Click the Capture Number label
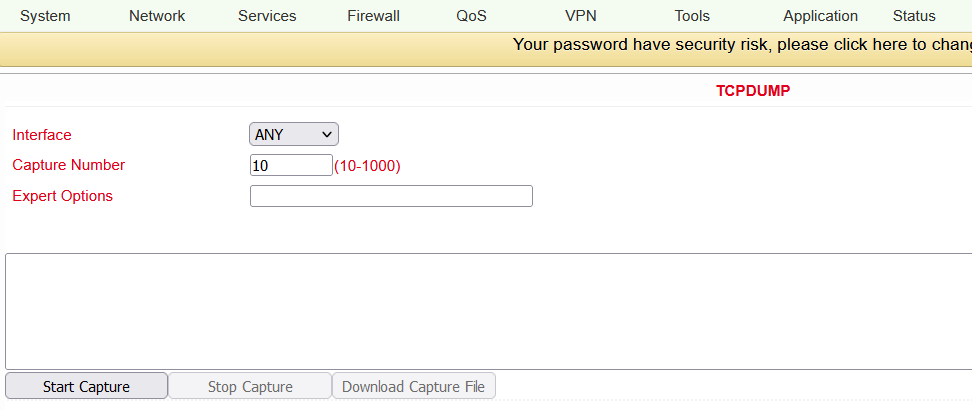The height and width of the screenshot is (410, 972). tap(69, 165)
